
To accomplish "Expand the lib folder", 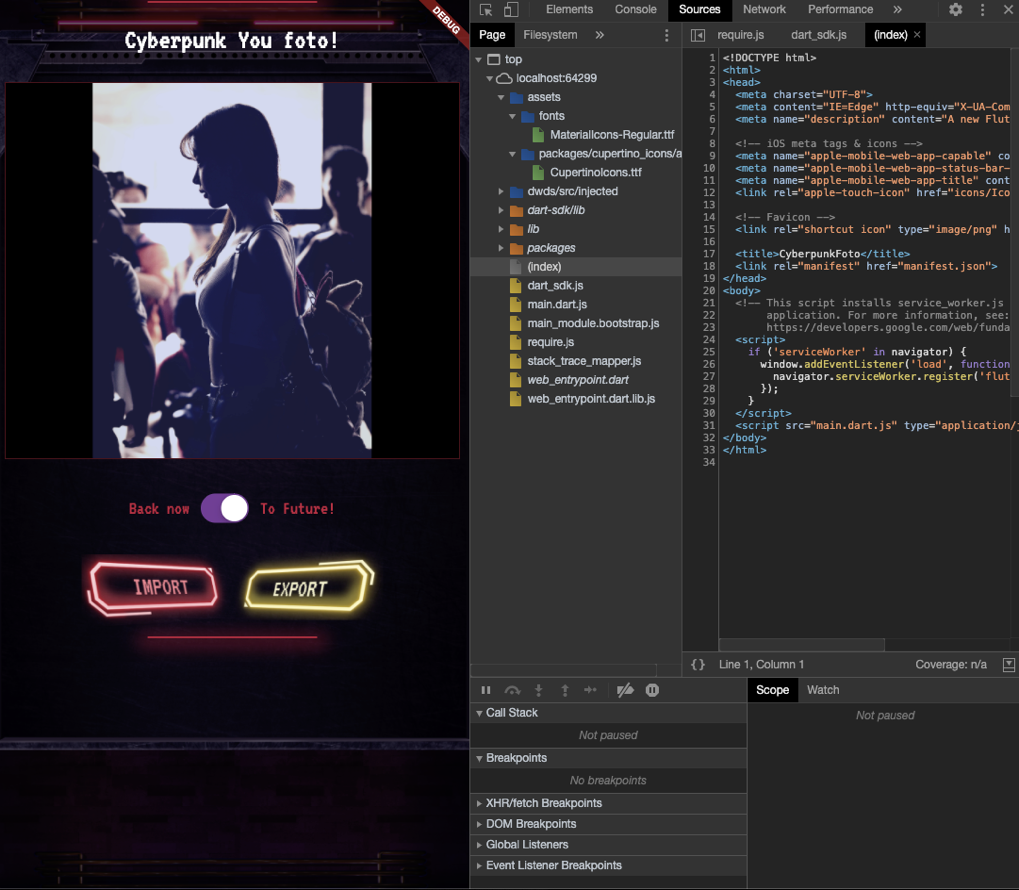I will [x=533, y=229].
